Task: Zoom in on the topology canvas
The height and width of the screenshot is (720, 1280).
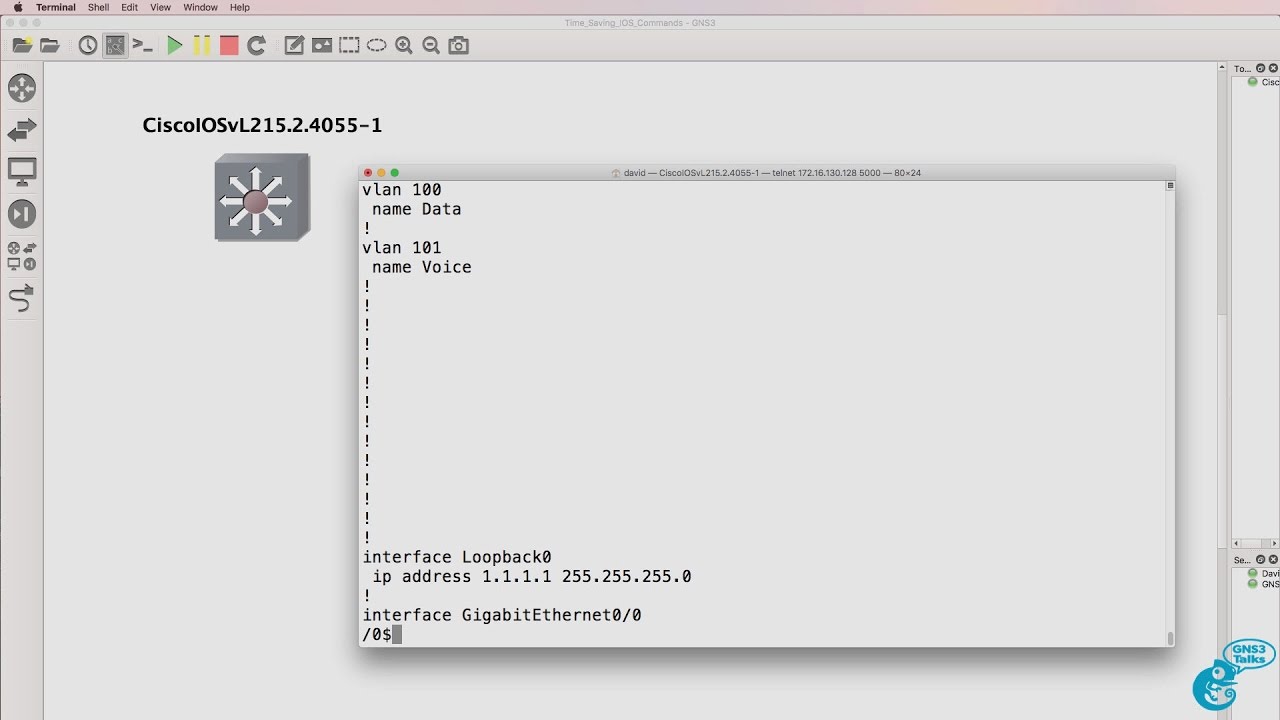Action: pyautogui.click(x=404, y=45)
